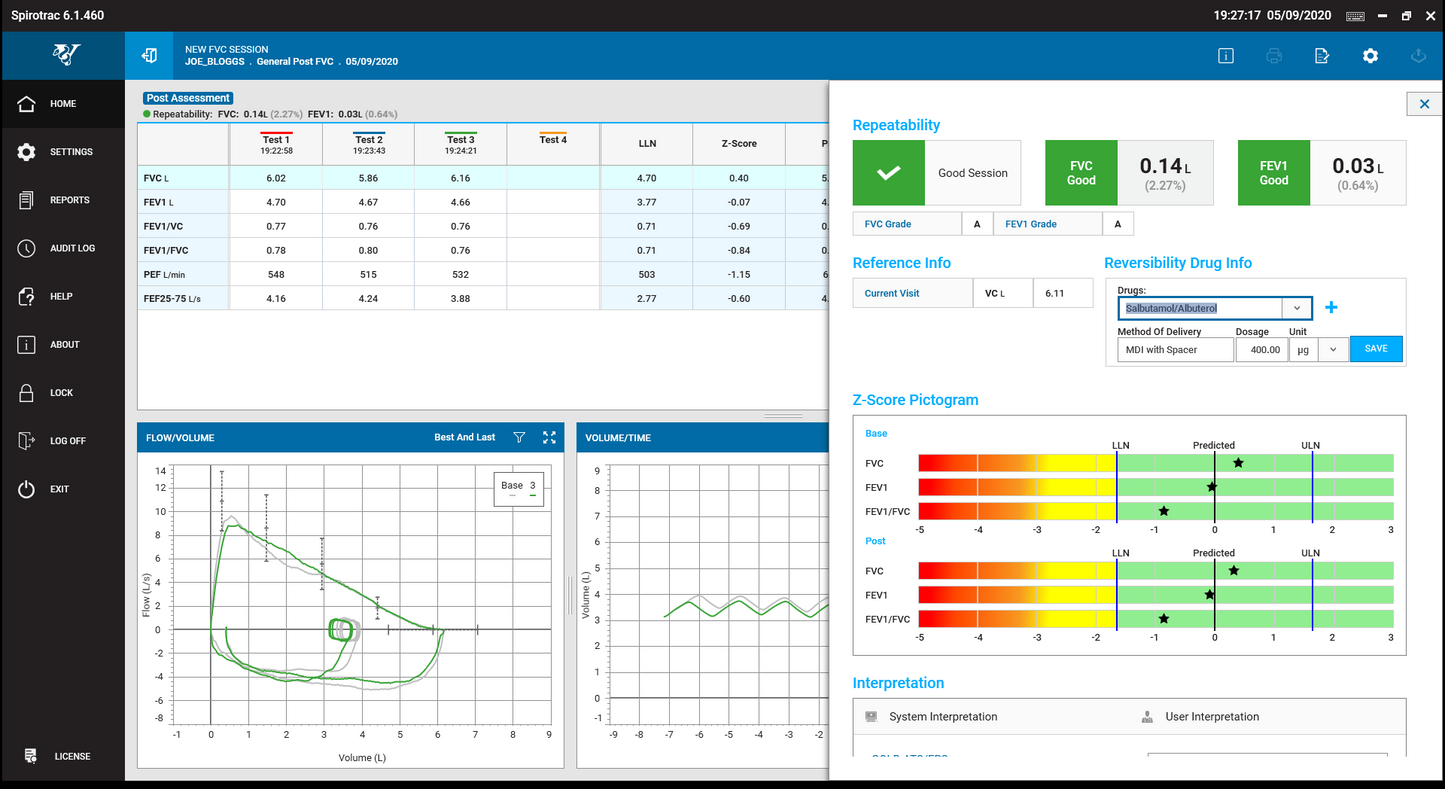The image size is (1445, 789).
Task: Select the FVC Good status tile
Action: (1081, 172)
